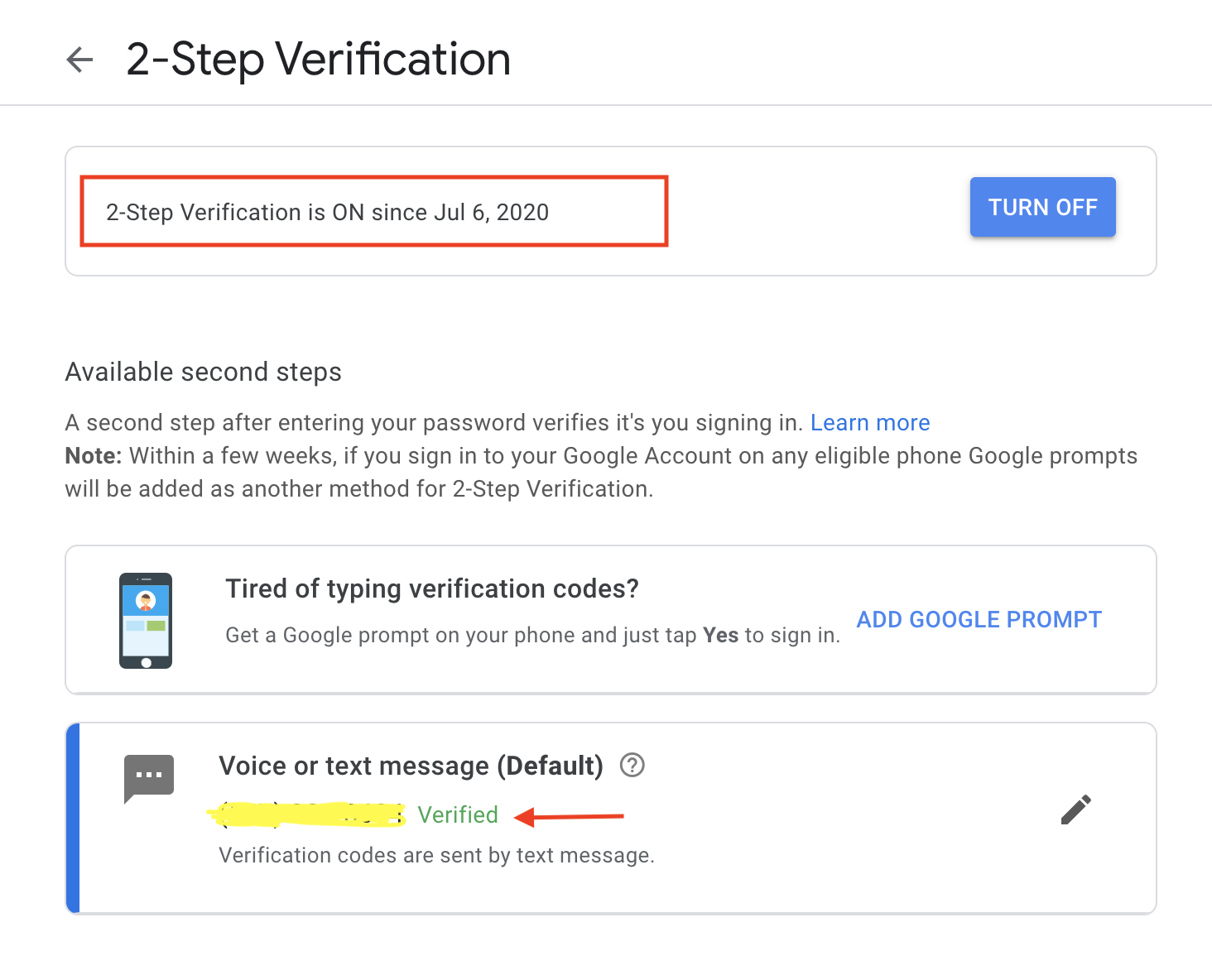The width and height of the screenshot is (1212, 980).
Task: Click the blue bar on the default method card
Action: 73,819
